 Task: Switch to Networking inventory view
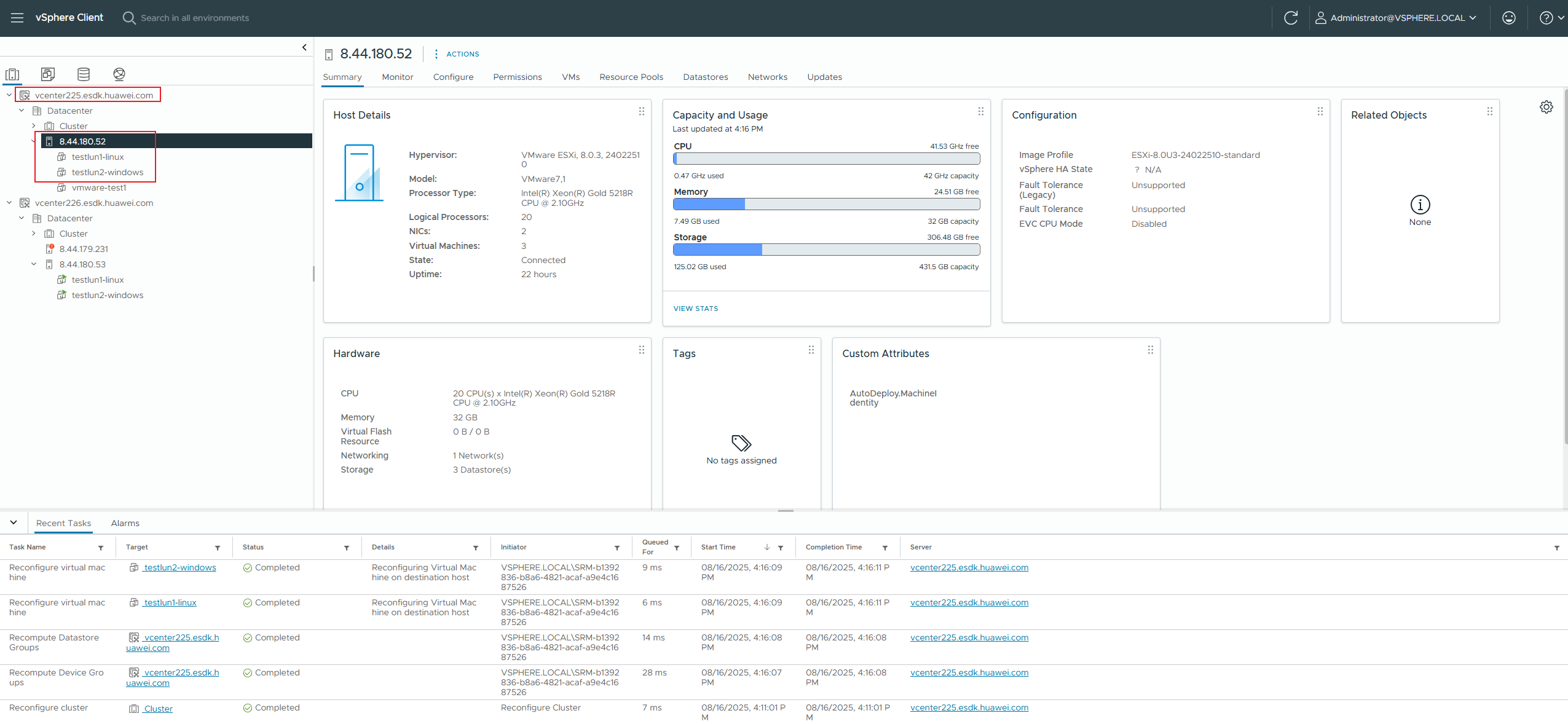119,74
